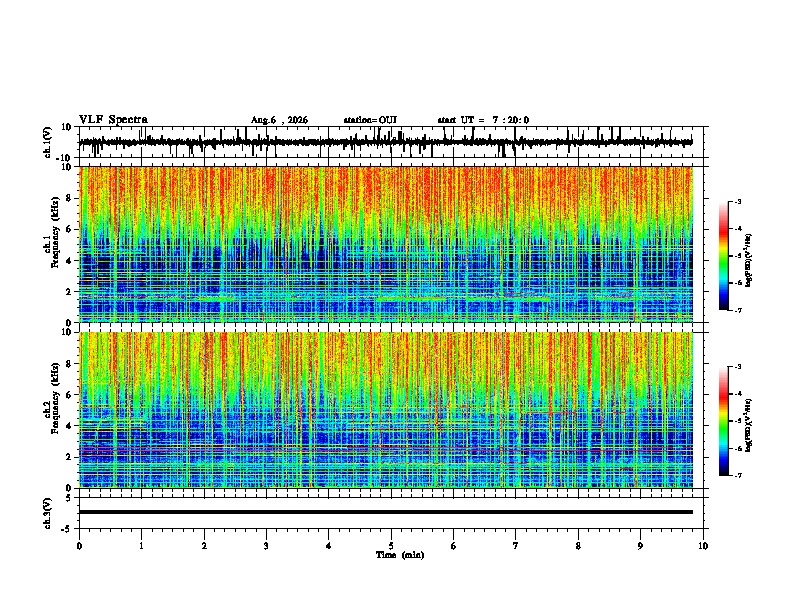Image resolution: width=792 pixels, height=612 pixels.
Task: Click the "VLF Spectra" plot title
Action: (113, 119)
